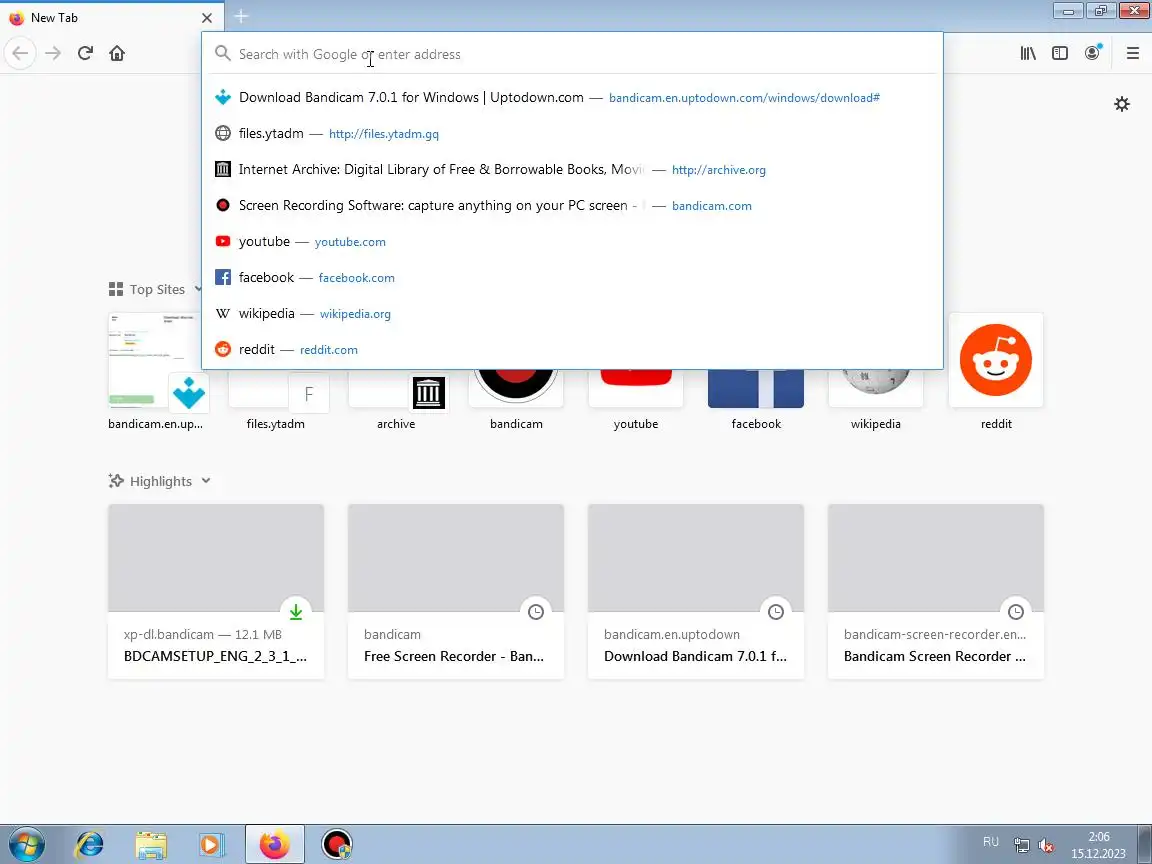Choose the facebook.com suggestion
This screenshot has height=864, width=1152.
tap(572, 277)
